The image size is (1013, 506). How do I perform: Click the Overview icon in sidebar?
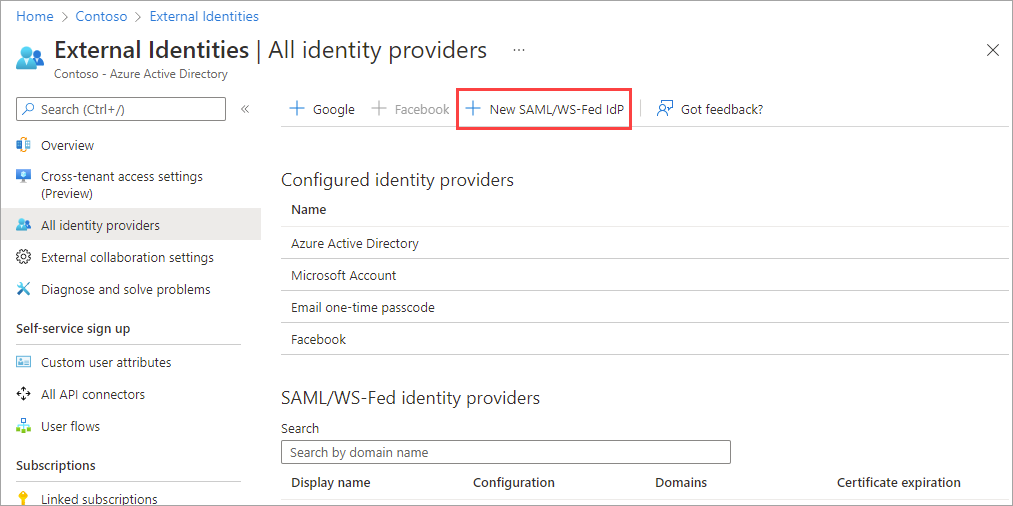tap(24, 146)
